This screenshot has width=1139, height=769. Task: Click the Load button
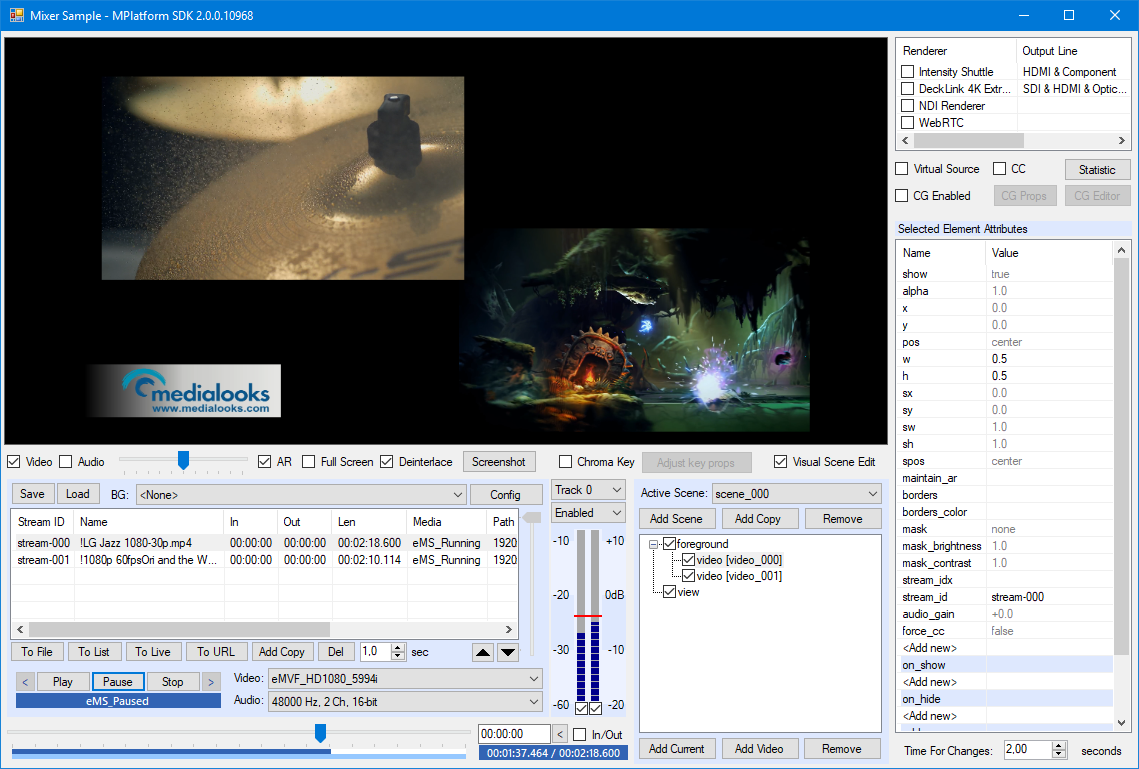tap(78, 495)
